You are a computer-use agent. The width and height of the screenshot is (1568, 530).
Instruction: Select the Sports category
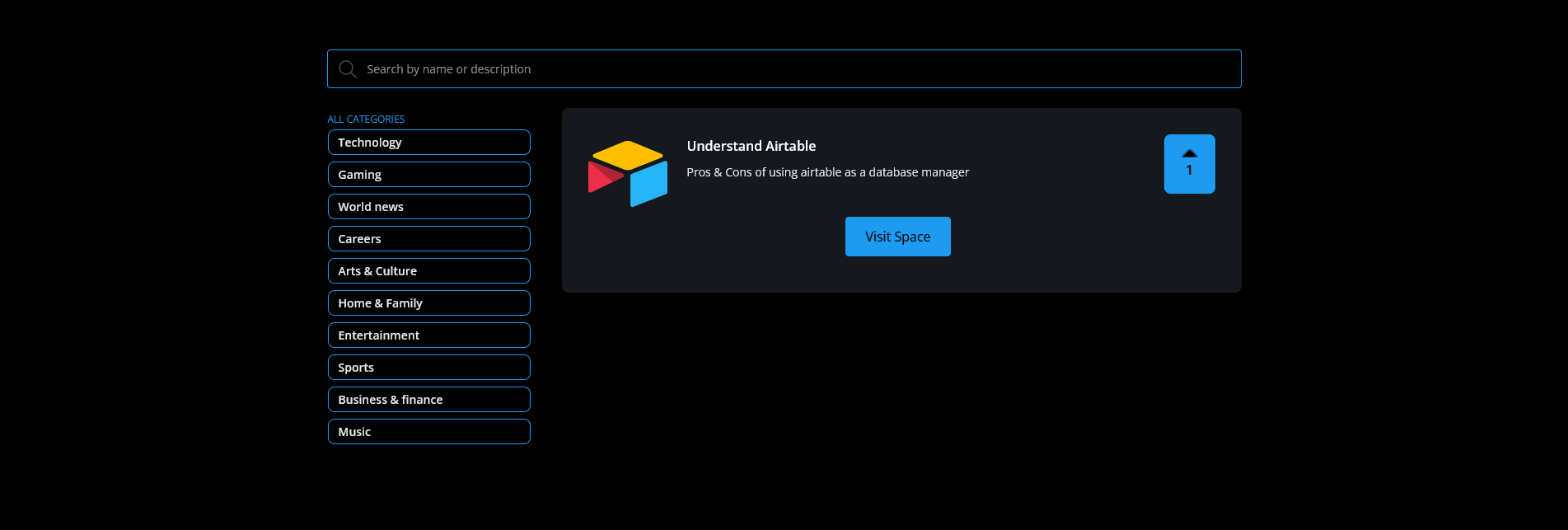(429, 368)
